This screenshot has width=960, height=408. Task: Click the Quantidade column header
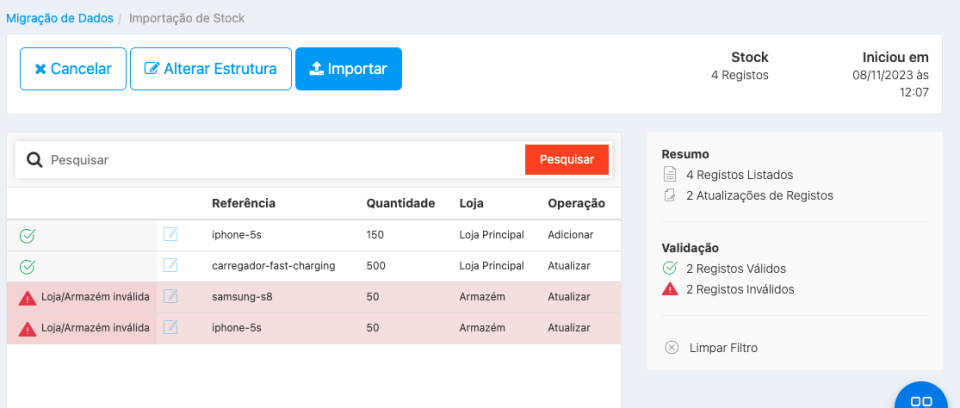400,203
